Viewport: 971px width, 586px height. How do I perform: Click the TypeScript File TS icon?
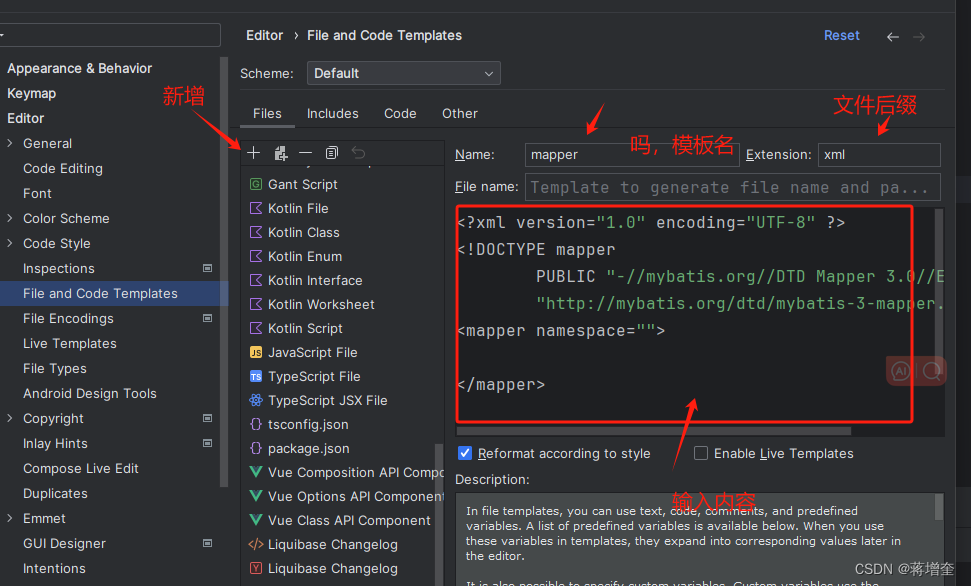tap(256, 377)
